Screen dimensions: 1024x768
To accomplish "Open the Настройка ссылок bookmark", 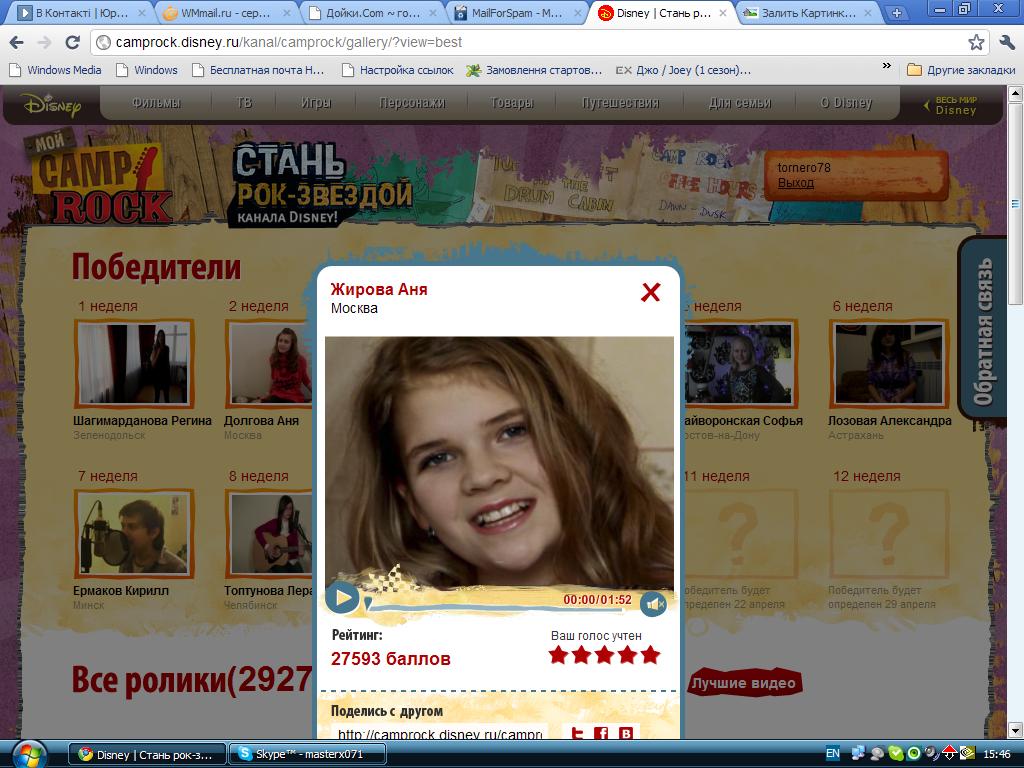I will click(398, 70).
